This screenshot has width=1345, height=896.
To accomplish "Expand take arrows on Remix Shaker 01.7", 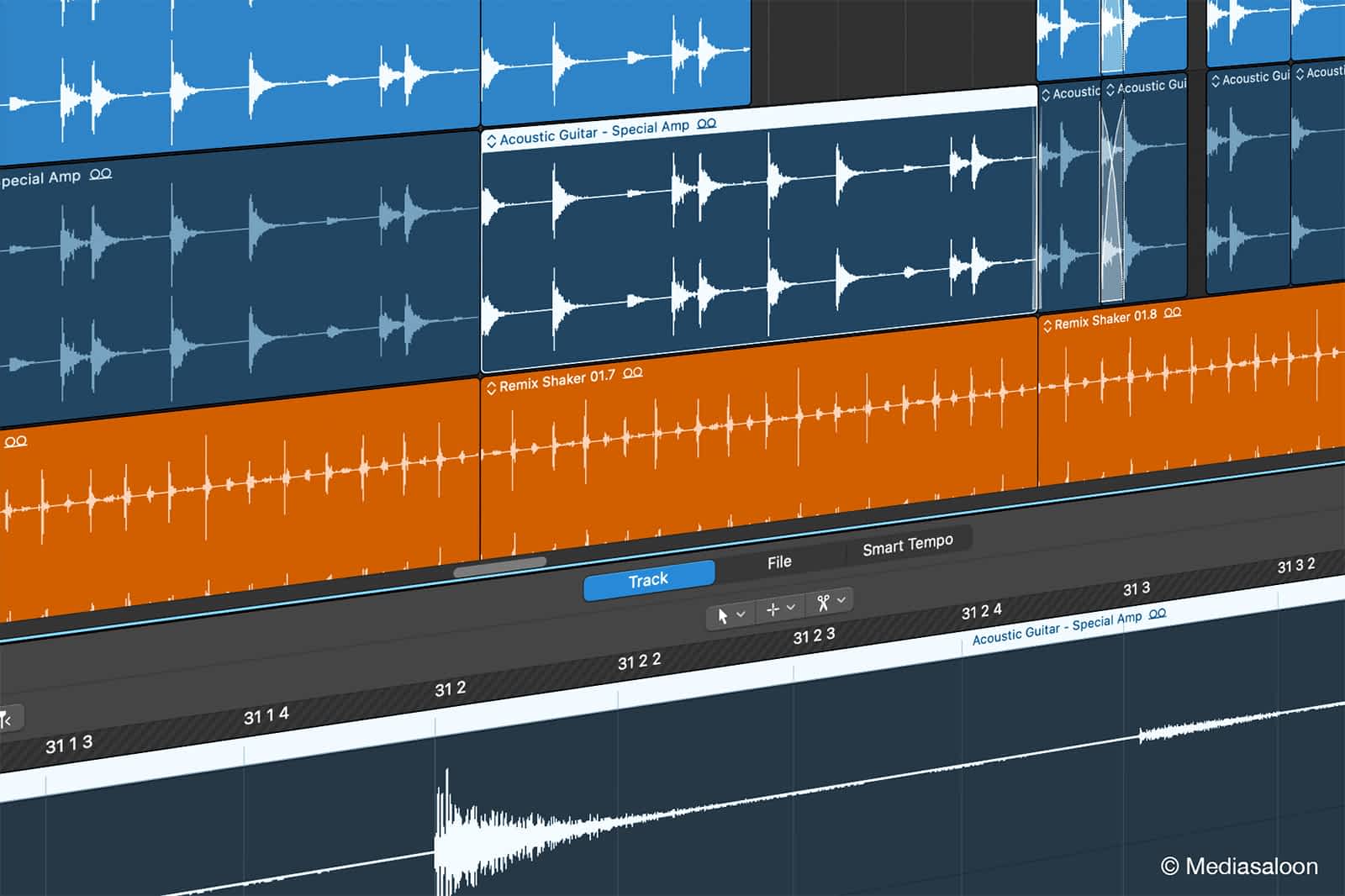I will pyautogui.click(x=491, y=387).
